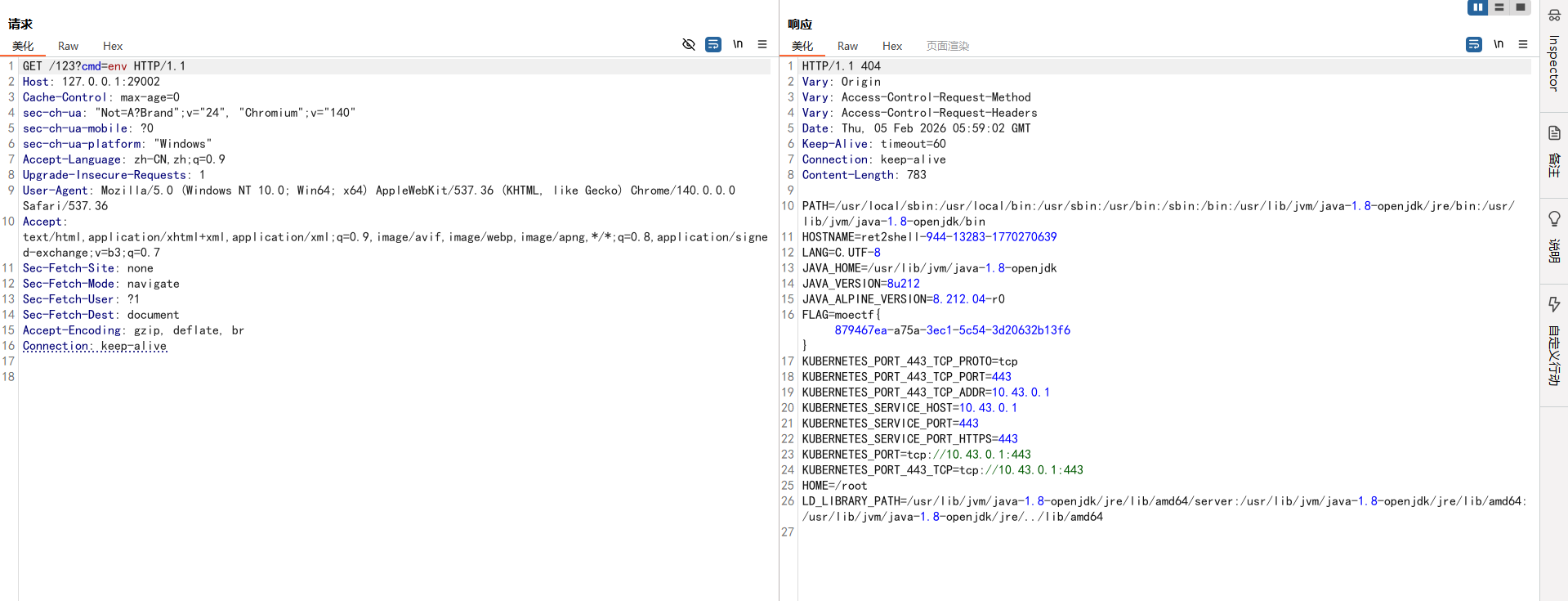Viewport: 1568px width, 601px height.
Task: Toggle word wrap in request panel
Action: 713,44
